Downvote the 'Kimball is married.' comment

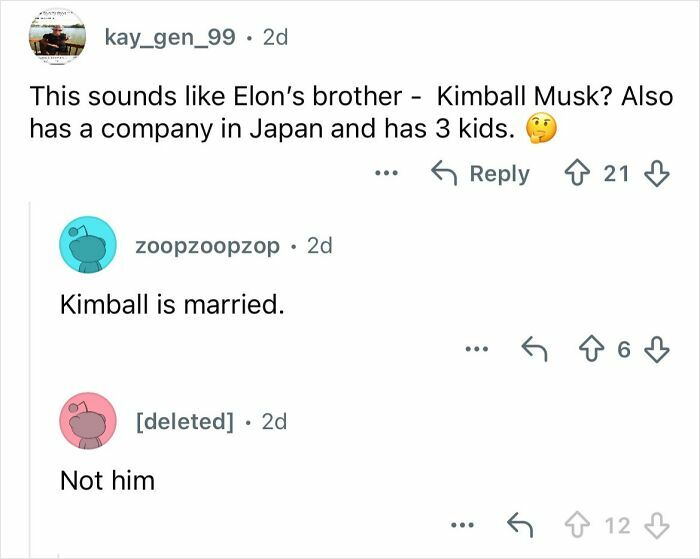click(x=656, y=349)
